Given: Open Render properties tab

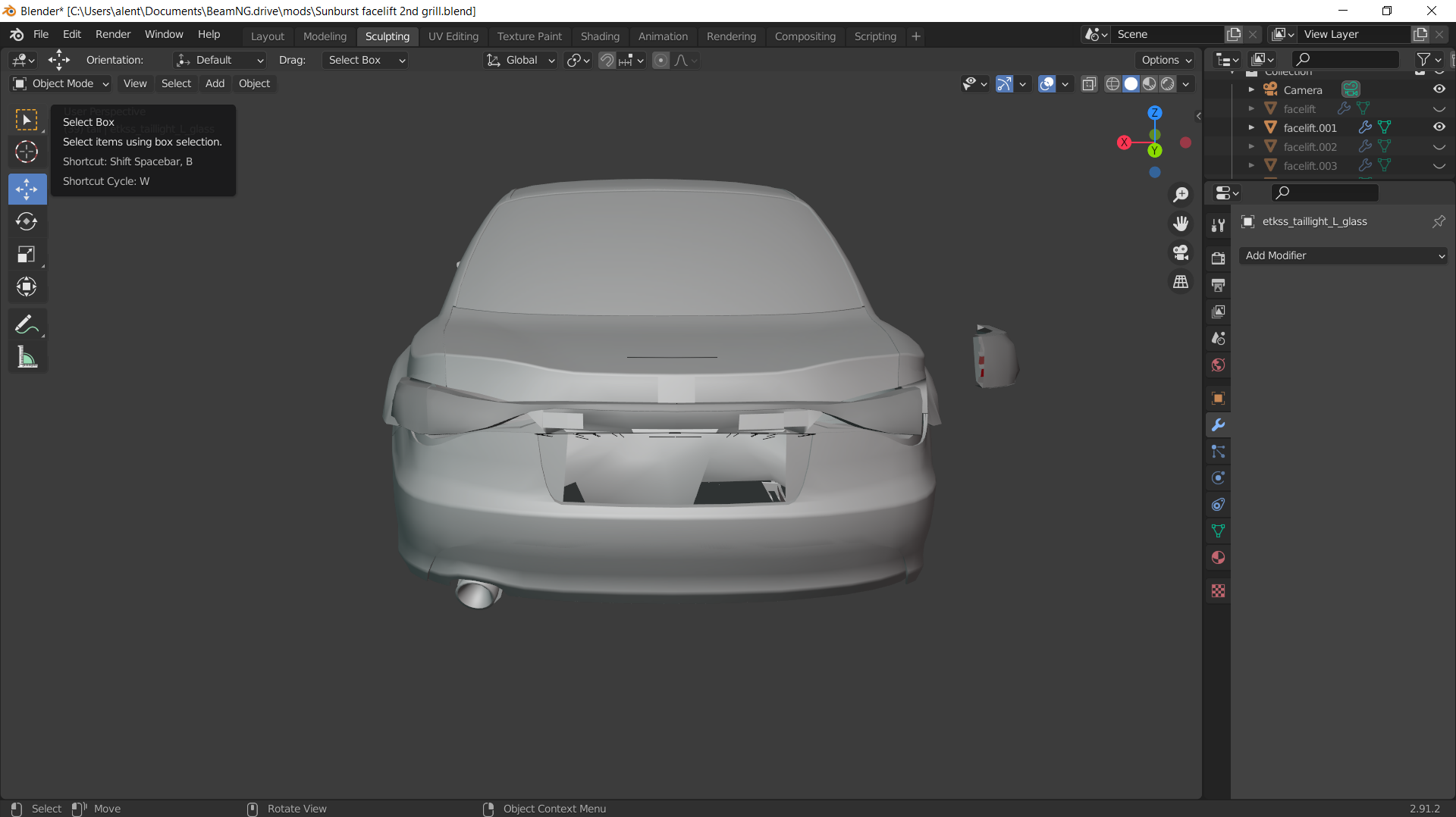Looking at the screenshot, I should 1218,258.
